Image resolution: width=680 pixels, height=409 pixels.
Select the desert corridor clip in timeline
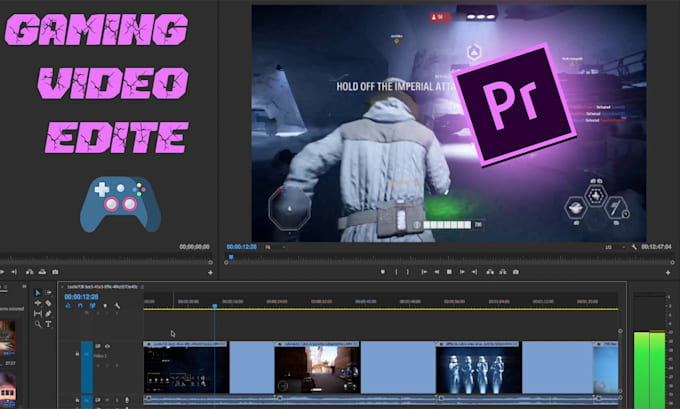click(x=317, y=367)
